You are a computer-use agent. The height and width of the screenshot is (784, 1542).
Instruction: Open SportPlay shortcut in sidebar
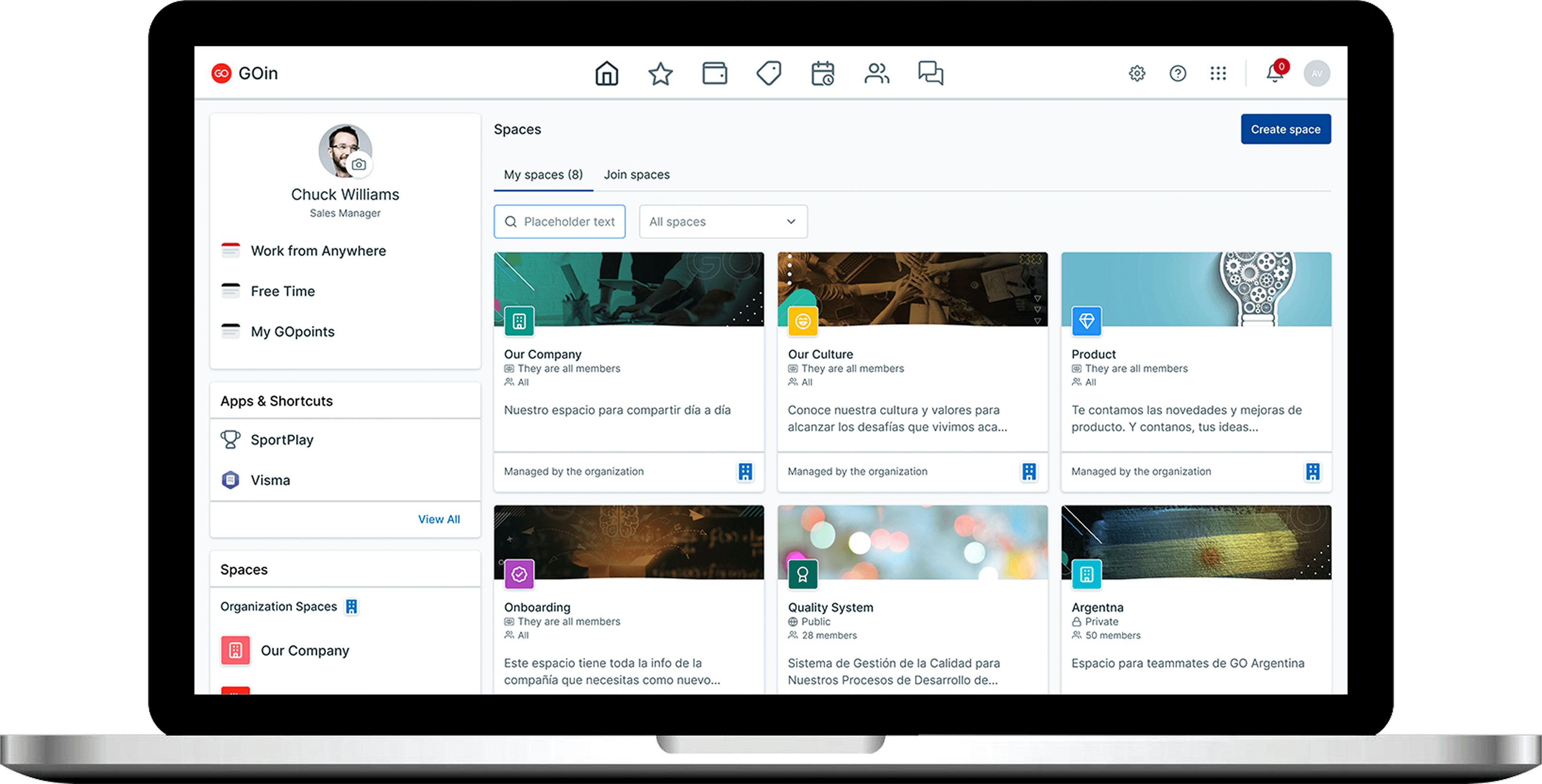[x=282, y=440]
